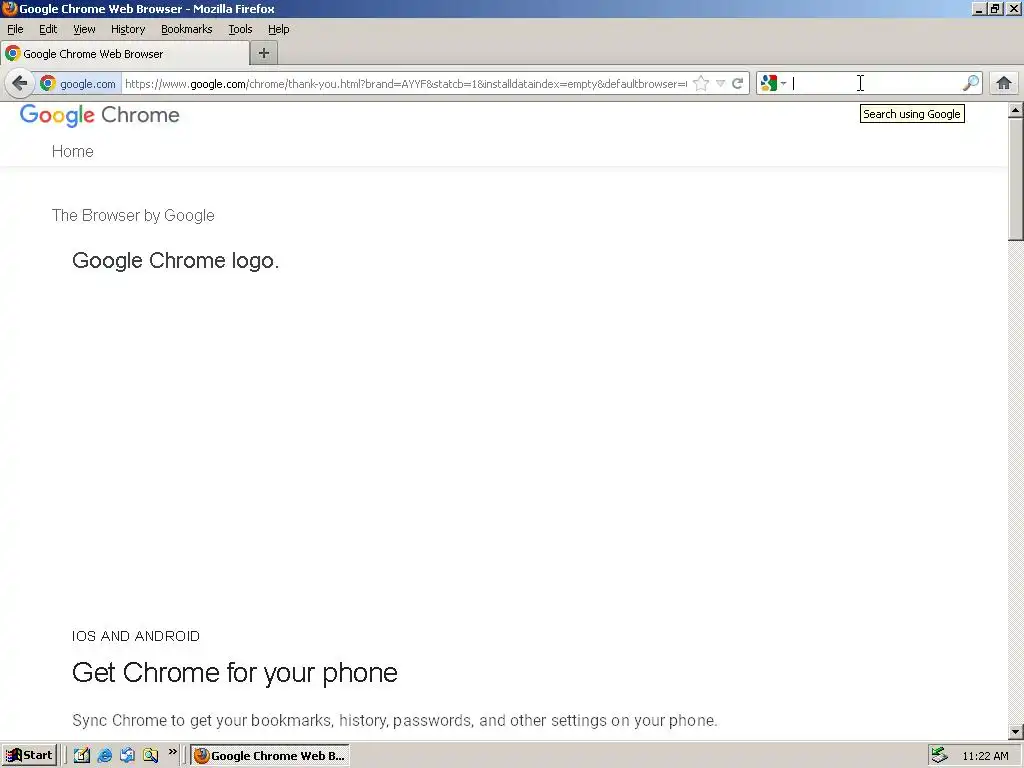The image size is (1024, 768).
Task: Click the 11:22 AM taskbar clock
Action: point(985,756)
